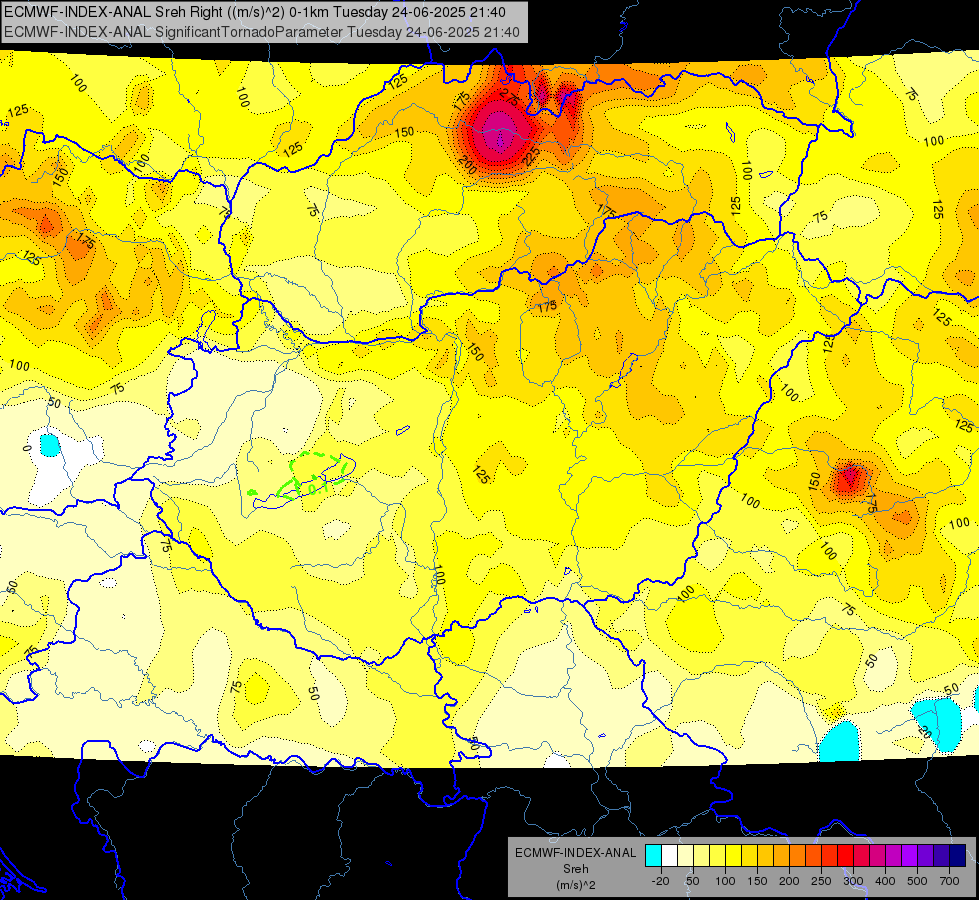
Task: Click the legend label '-20'
Action: pos(661,881)
